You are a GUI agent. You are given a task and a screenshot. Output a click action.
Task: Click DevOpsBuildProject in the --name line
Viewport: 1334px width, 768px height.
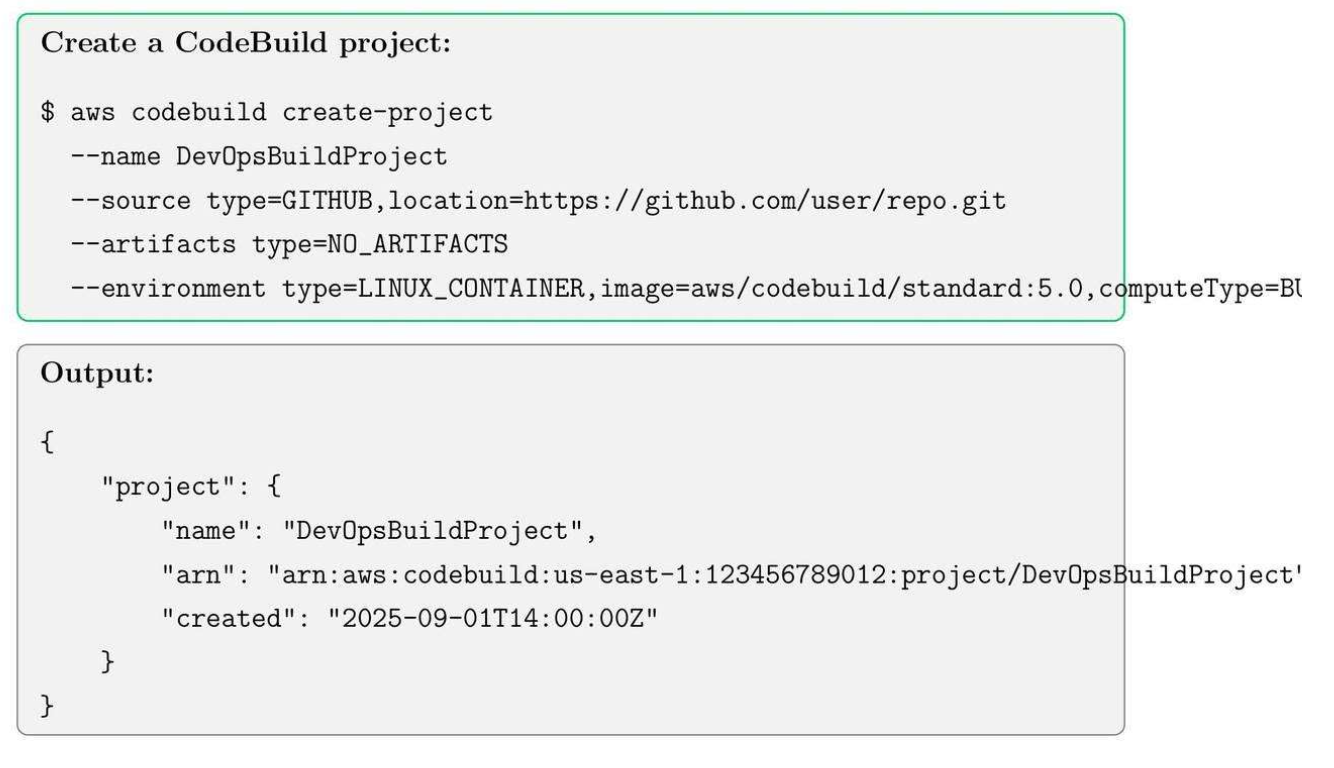[x=312, y=157]
